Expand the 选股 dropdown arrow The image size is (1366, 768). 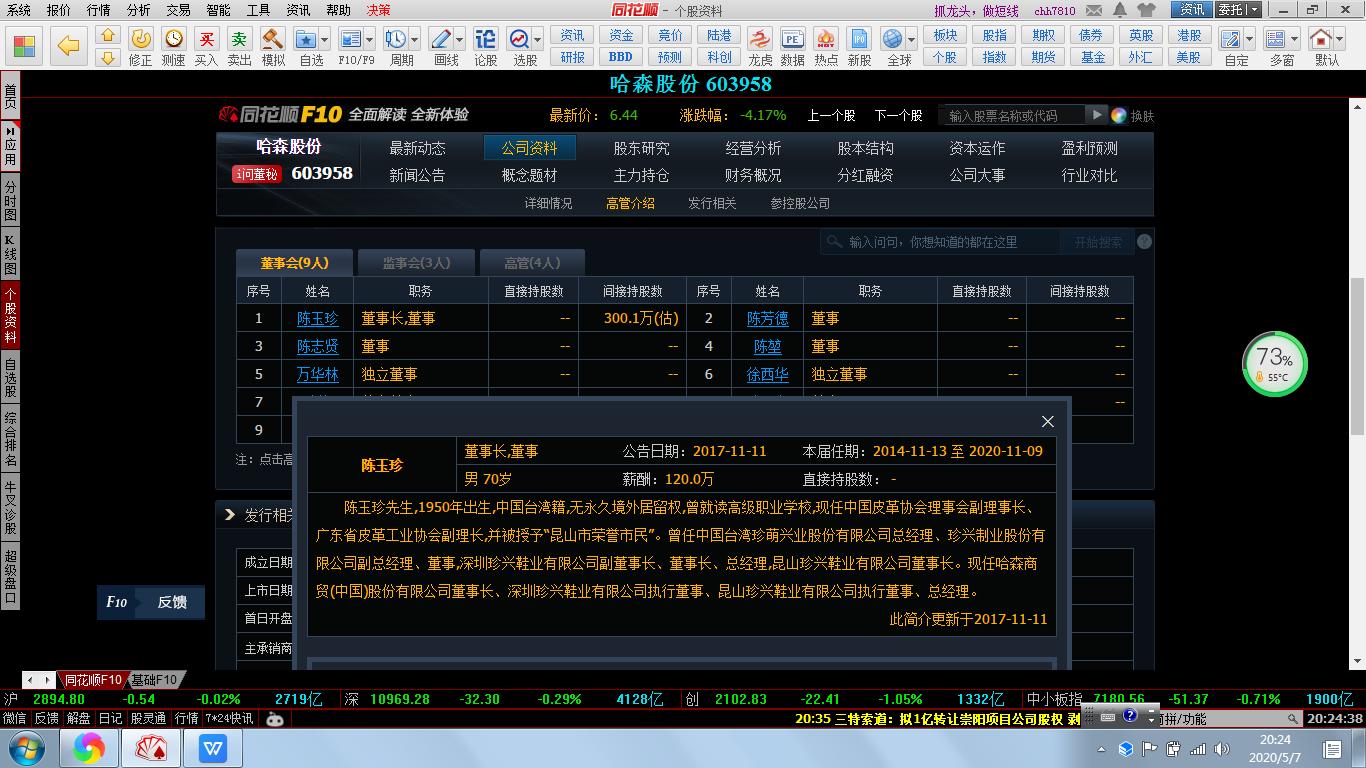[x=538, y=40]
